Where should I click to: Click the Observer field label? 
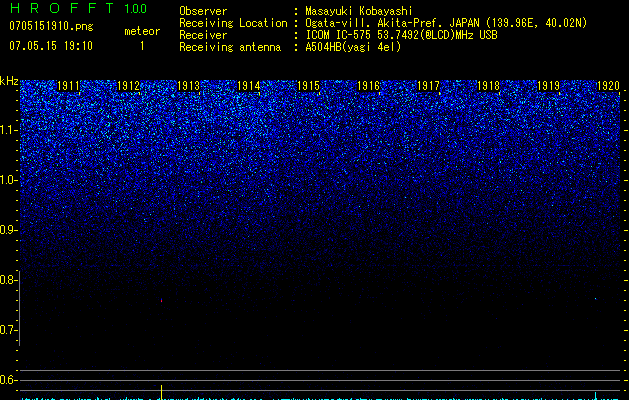(x=203, y=11)
